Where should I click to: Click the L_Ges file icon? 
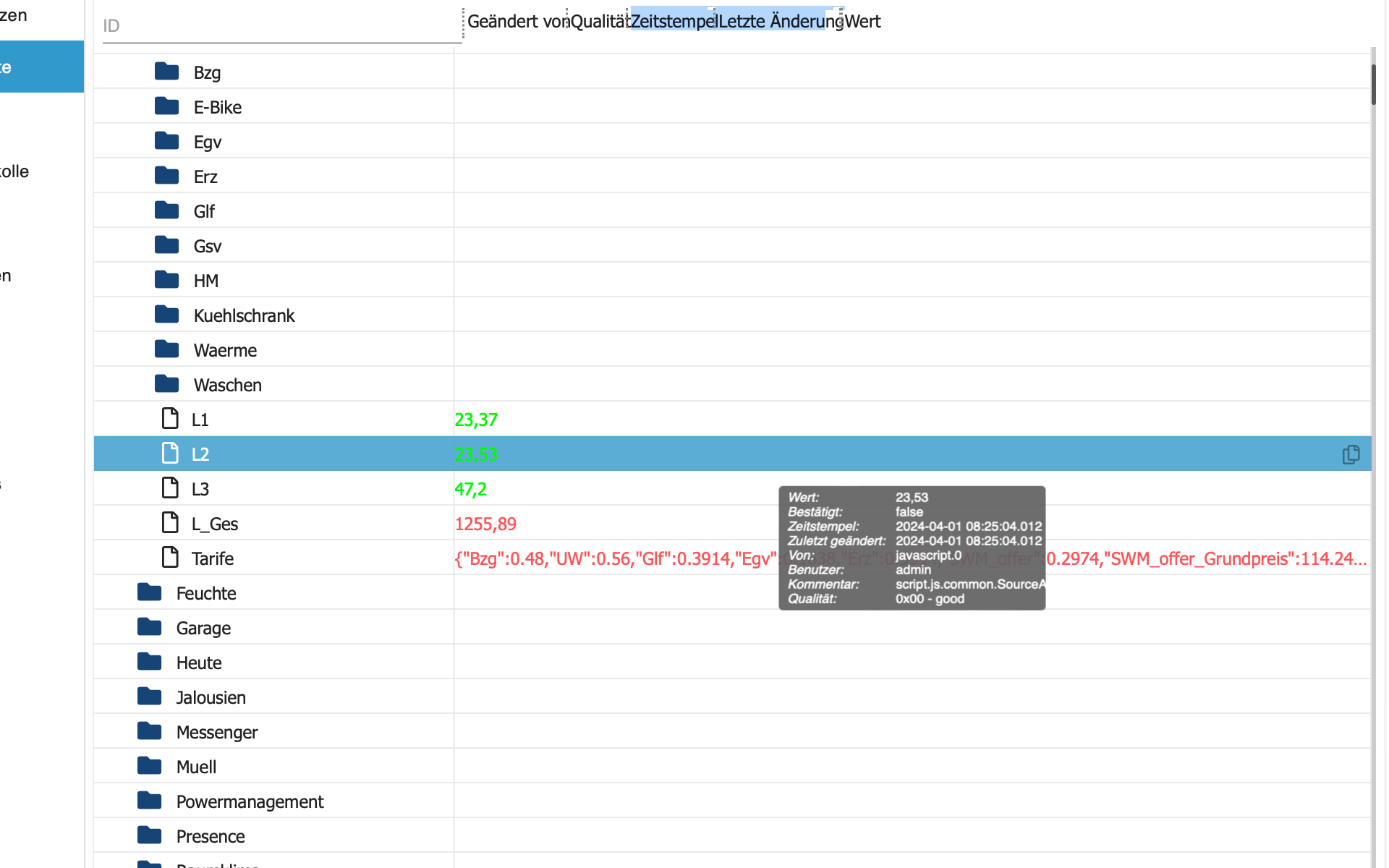coord(170,523)
